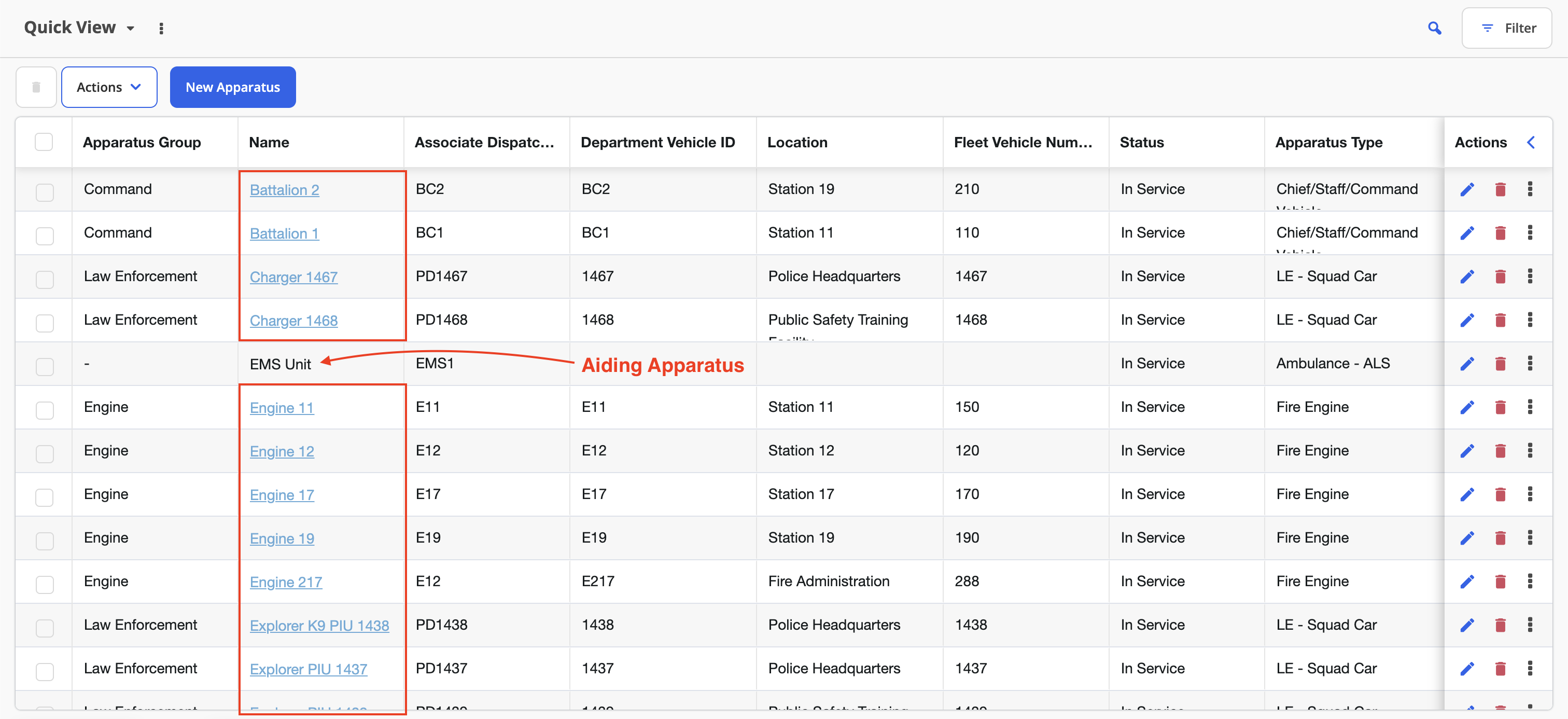Edit the EMS Unit row
The height and width of the screenshot is (719, 1568).
1467,364
